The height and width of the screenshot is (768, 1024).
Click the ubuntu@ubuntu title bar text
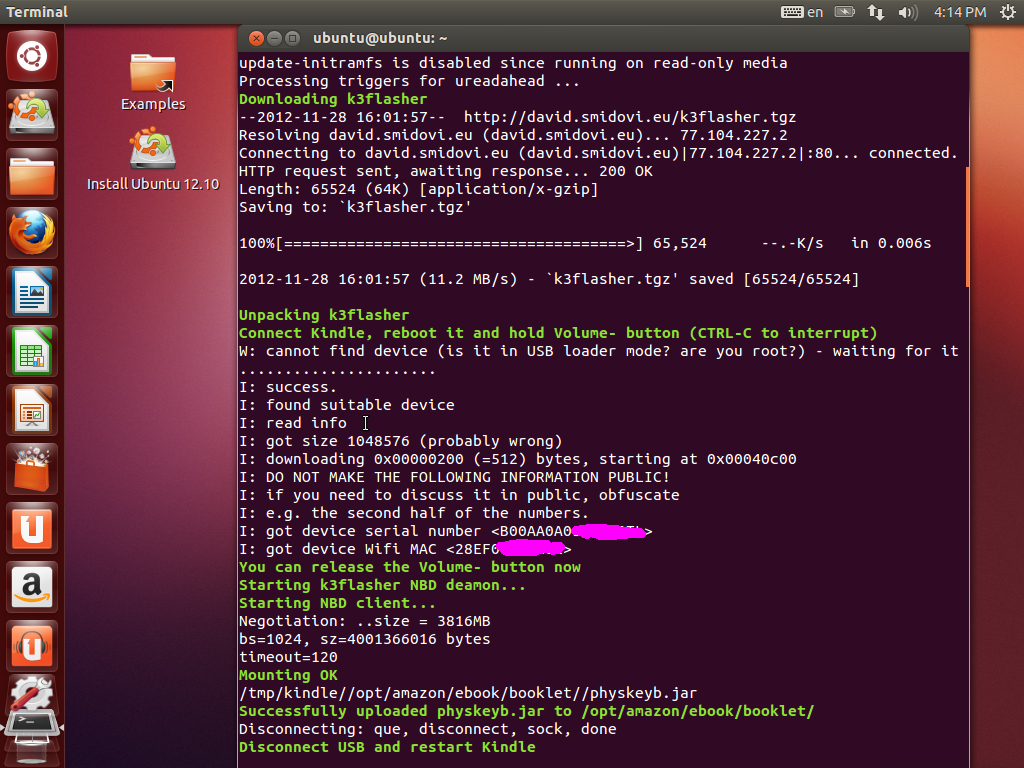coord(380,39)
